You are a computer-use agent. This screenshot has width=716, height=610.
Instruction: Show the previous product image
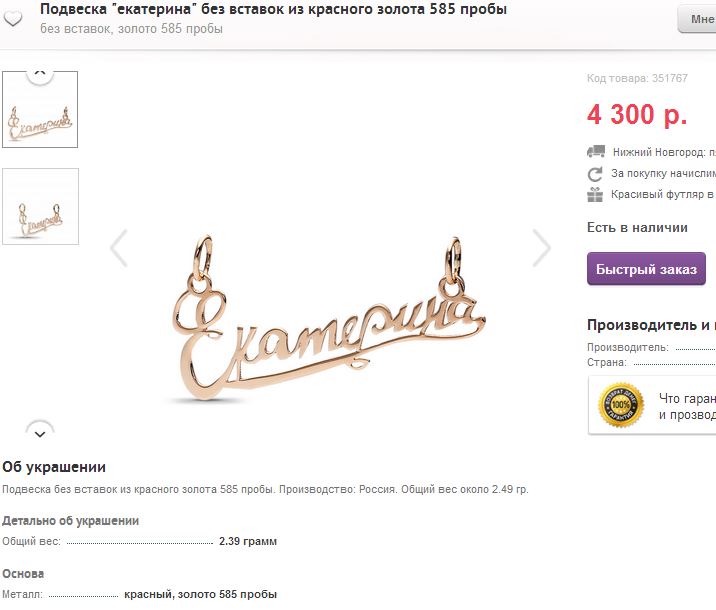tap(119, 248)
